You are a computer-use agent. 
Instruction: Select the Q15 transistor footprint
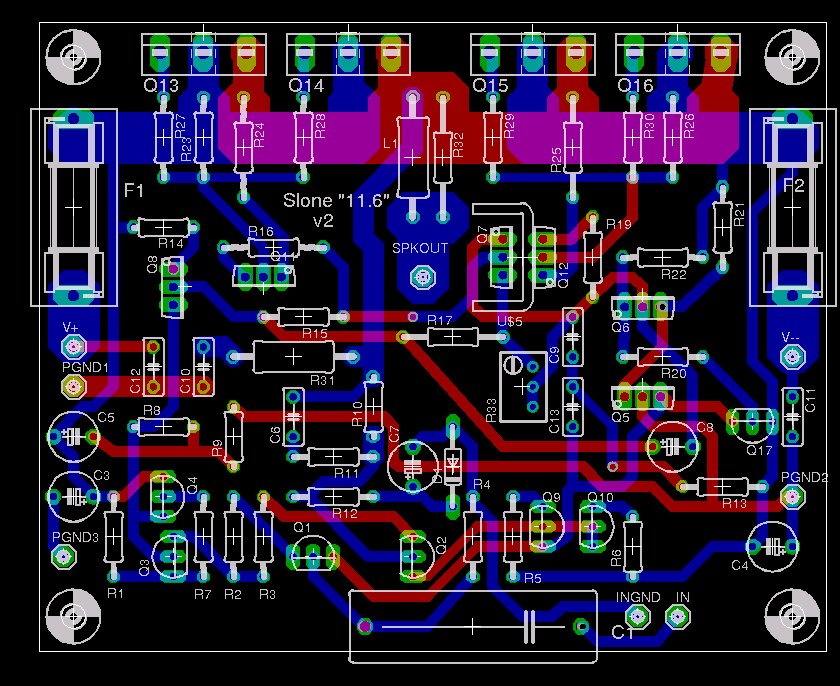(532, 54)
